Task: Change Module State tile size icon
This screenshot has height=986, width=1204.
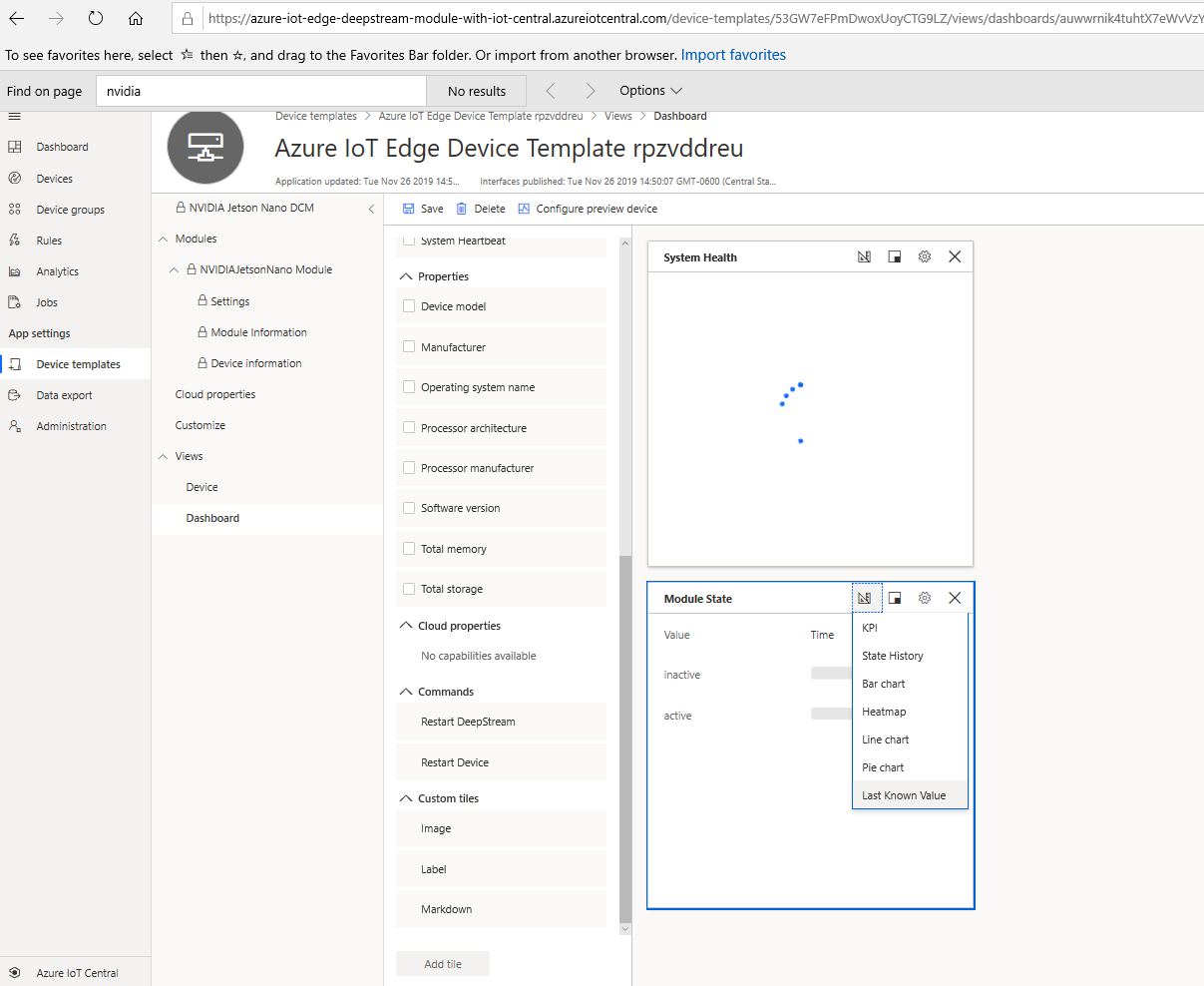Action: tap(895, 598)
